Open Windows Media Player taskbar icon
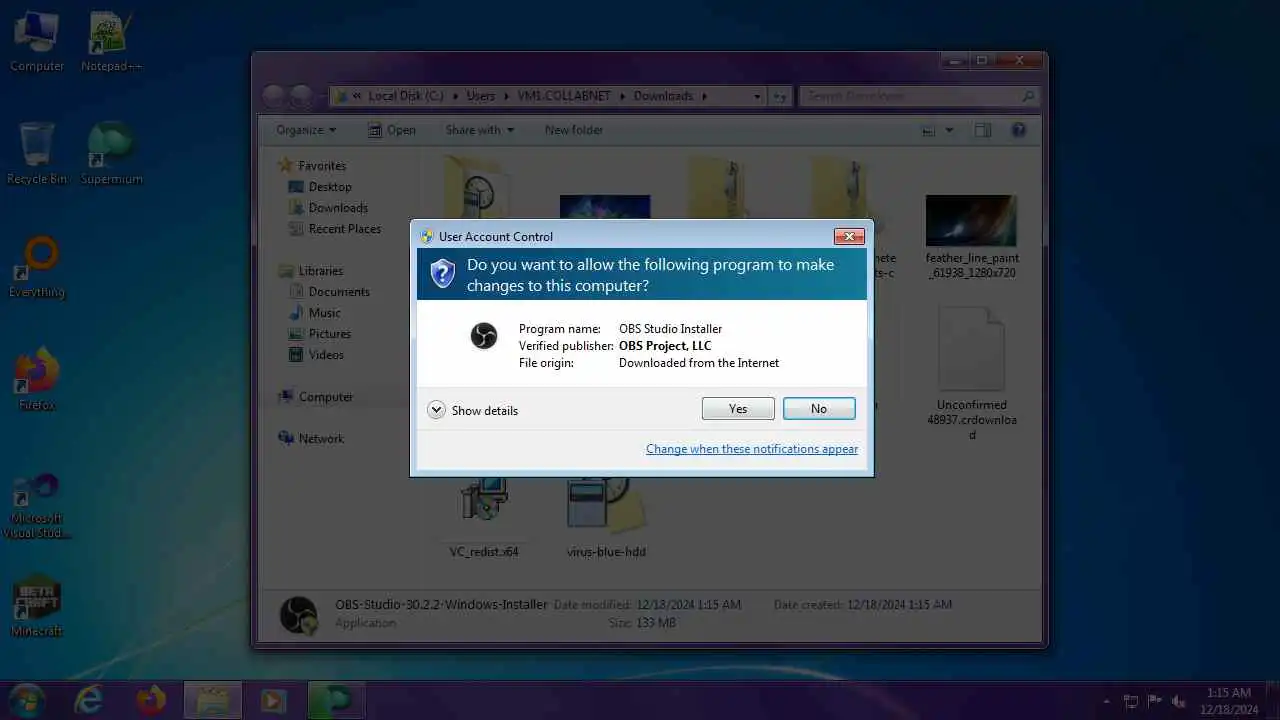 pos(273,700)
